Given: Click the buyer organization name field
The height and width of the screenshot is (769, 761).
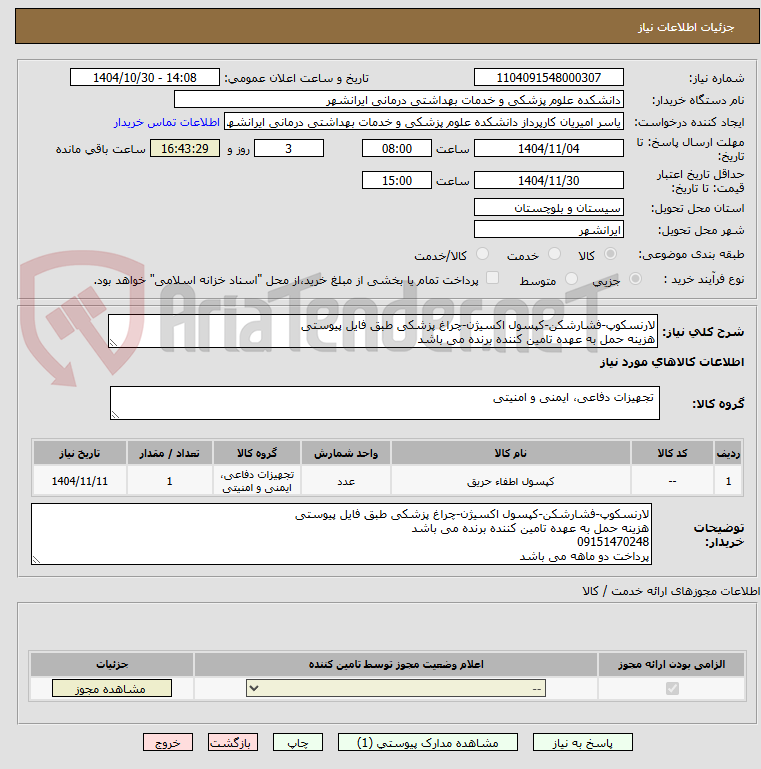Looking at the screenshot, I should point(399,100).
